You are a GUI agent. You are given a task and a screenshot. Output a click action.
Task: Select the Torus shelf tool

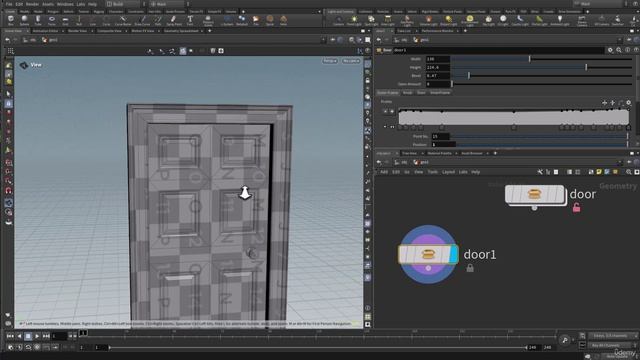[x=51, y=20]
